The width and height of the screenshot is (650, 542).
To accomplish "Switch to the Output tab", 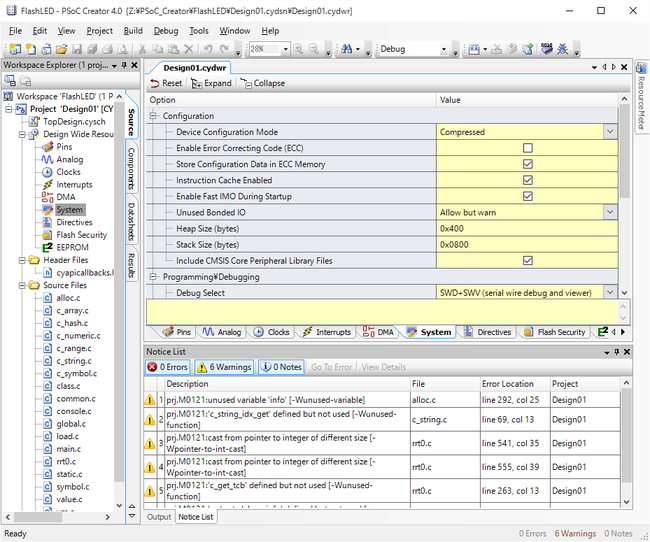I will coord(159,517).
